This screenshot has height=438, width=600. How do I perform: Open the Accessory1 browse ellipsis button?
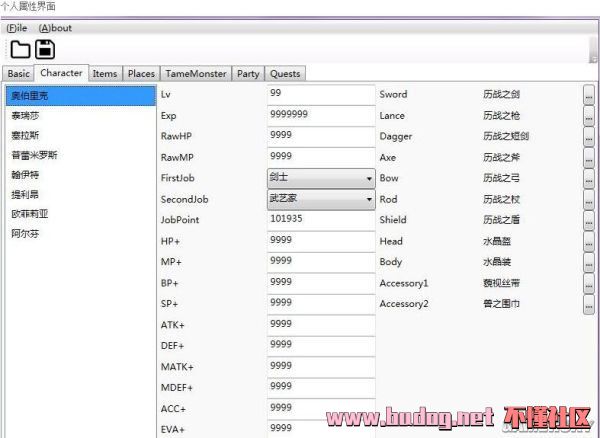589,283
